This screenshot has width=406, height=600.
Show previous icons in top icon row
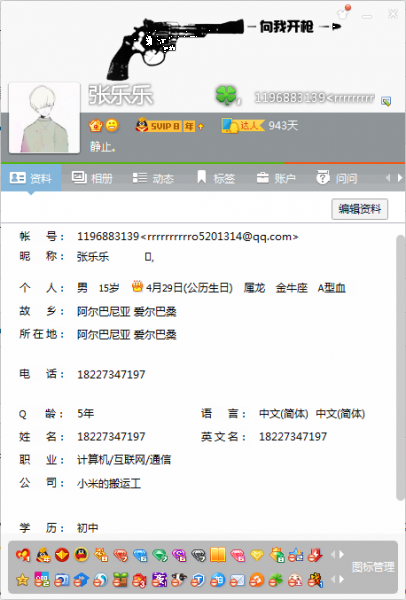coord(332,554)
